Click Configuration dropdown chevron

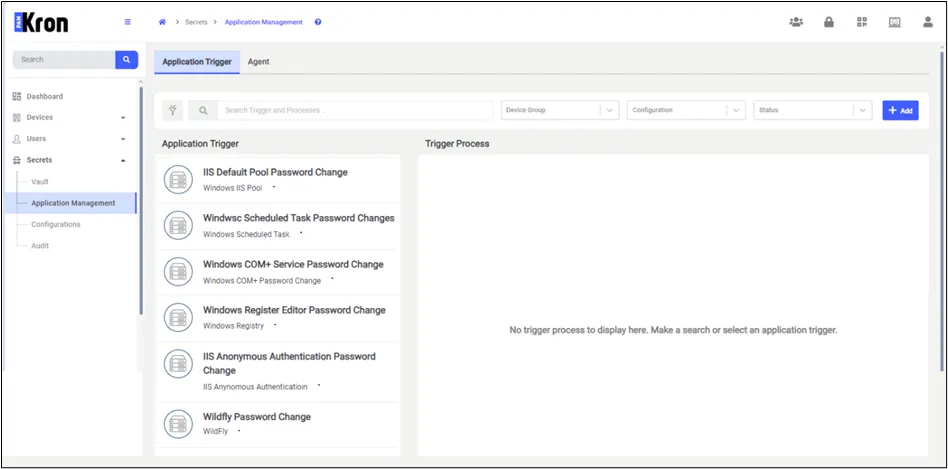(x=736, y=111)
